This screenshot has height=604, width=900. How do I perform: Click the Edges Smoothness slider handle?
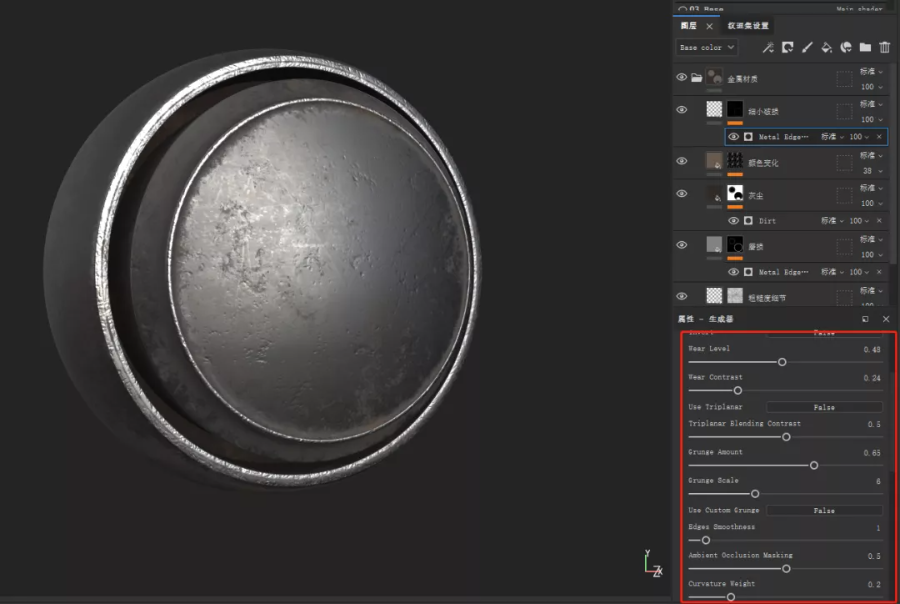click(x=706, y=540)
